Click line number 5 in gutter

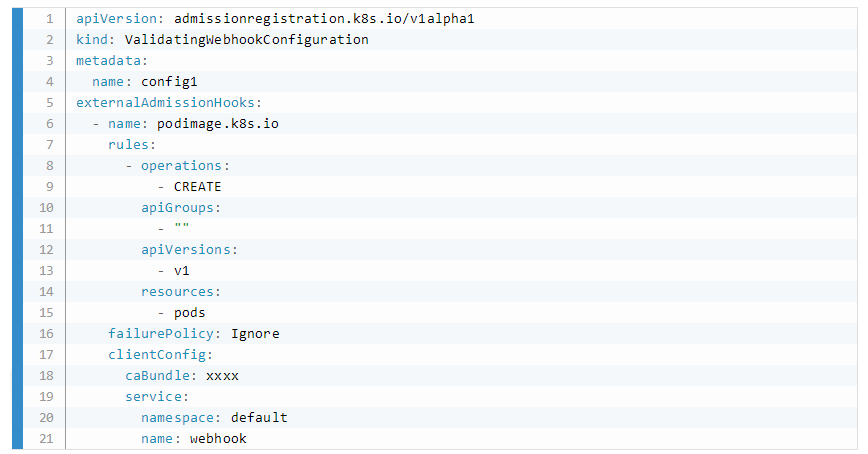[49, 103]
